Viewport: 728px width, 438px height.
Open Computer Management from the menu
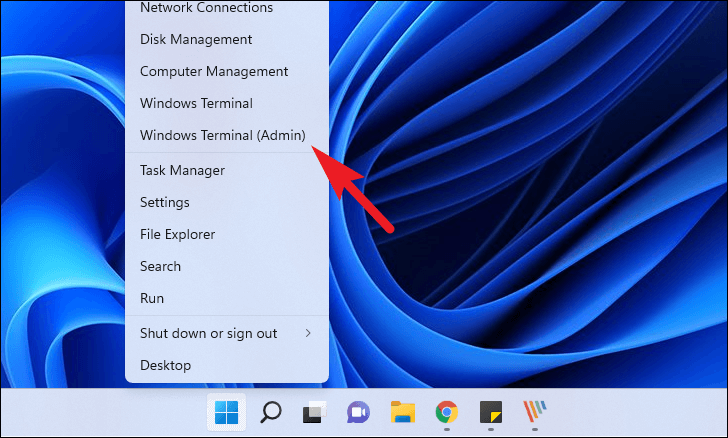pos(214,71)
